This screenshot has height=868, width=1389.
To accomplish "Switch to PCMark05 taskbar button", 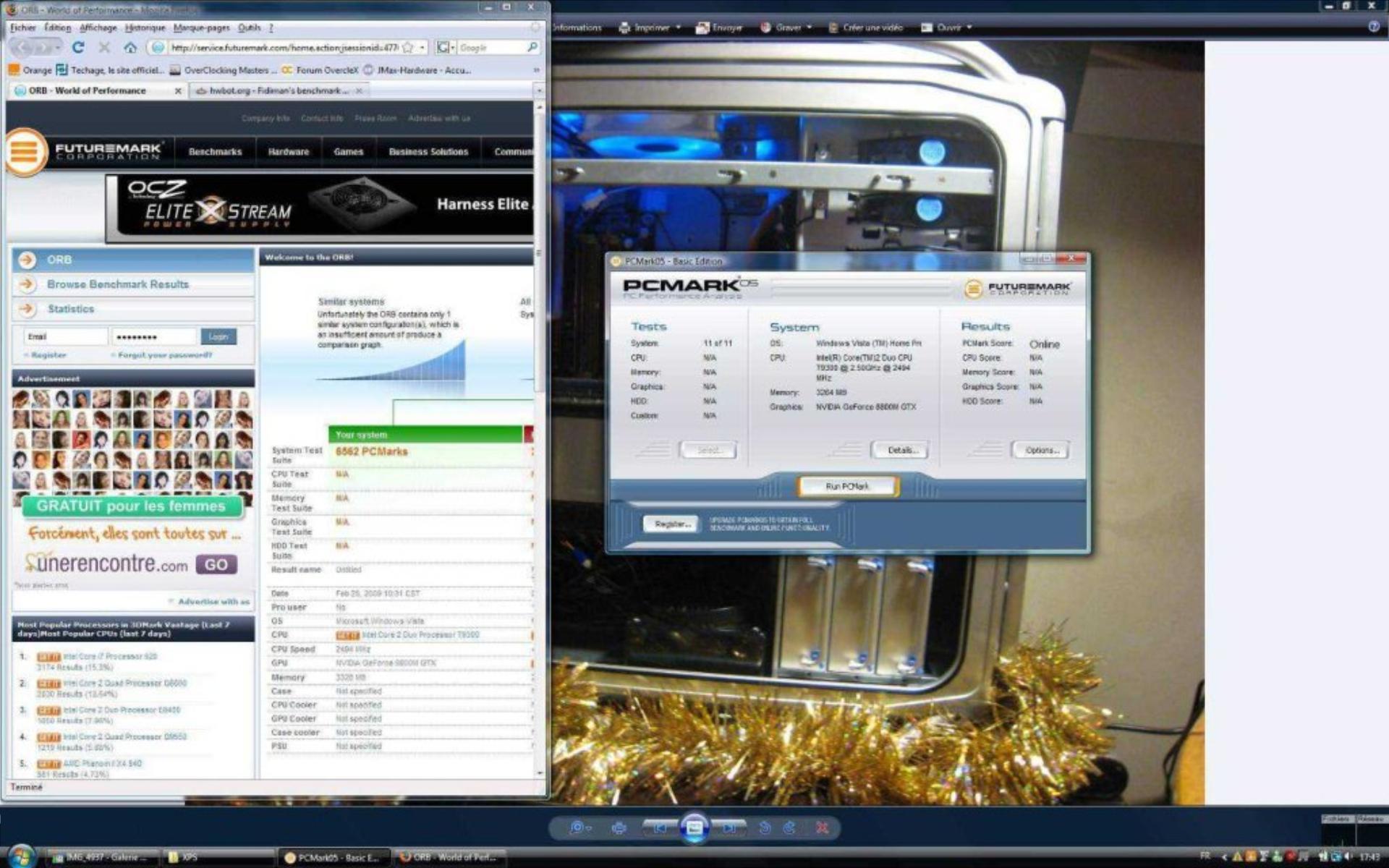I will [x=334, y=857].
